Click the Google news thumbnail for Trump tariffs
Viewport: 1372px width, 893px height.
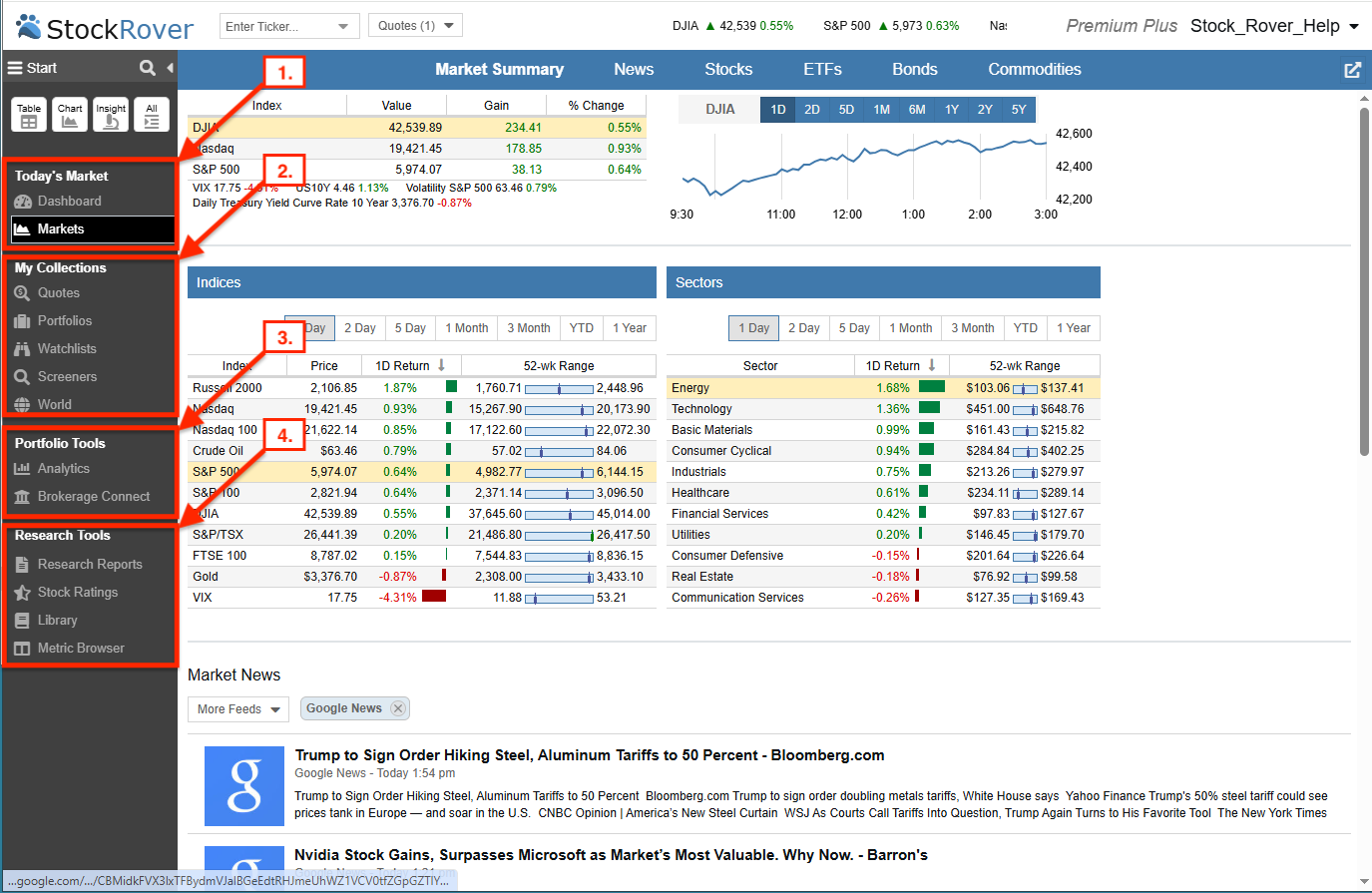(244, 786)
